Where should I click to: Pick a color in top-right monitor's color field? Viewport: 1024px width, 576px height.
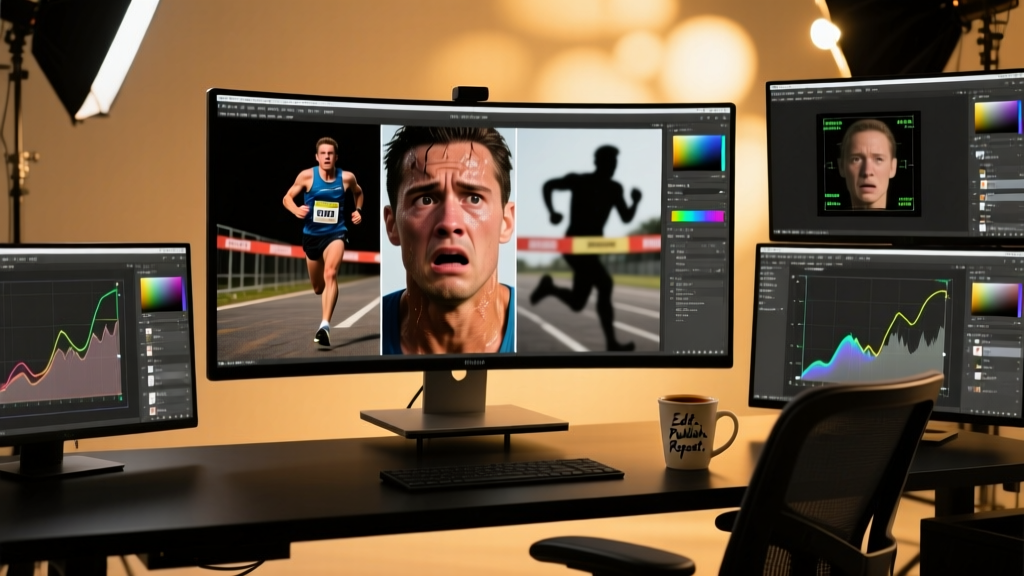[995, 118]
